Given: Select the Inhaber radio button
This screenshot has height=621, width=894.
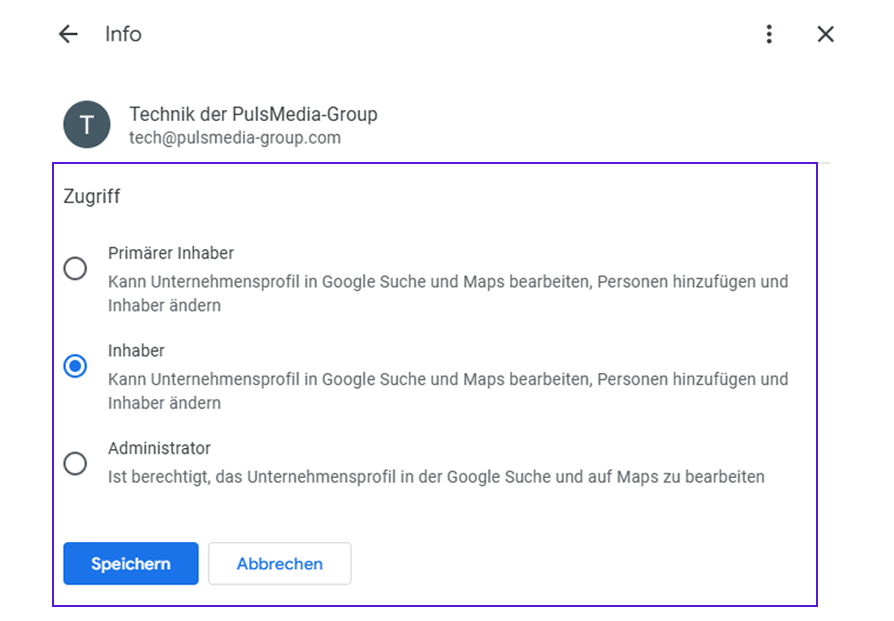Looking at the screenshot, I should tap(75, 367).
